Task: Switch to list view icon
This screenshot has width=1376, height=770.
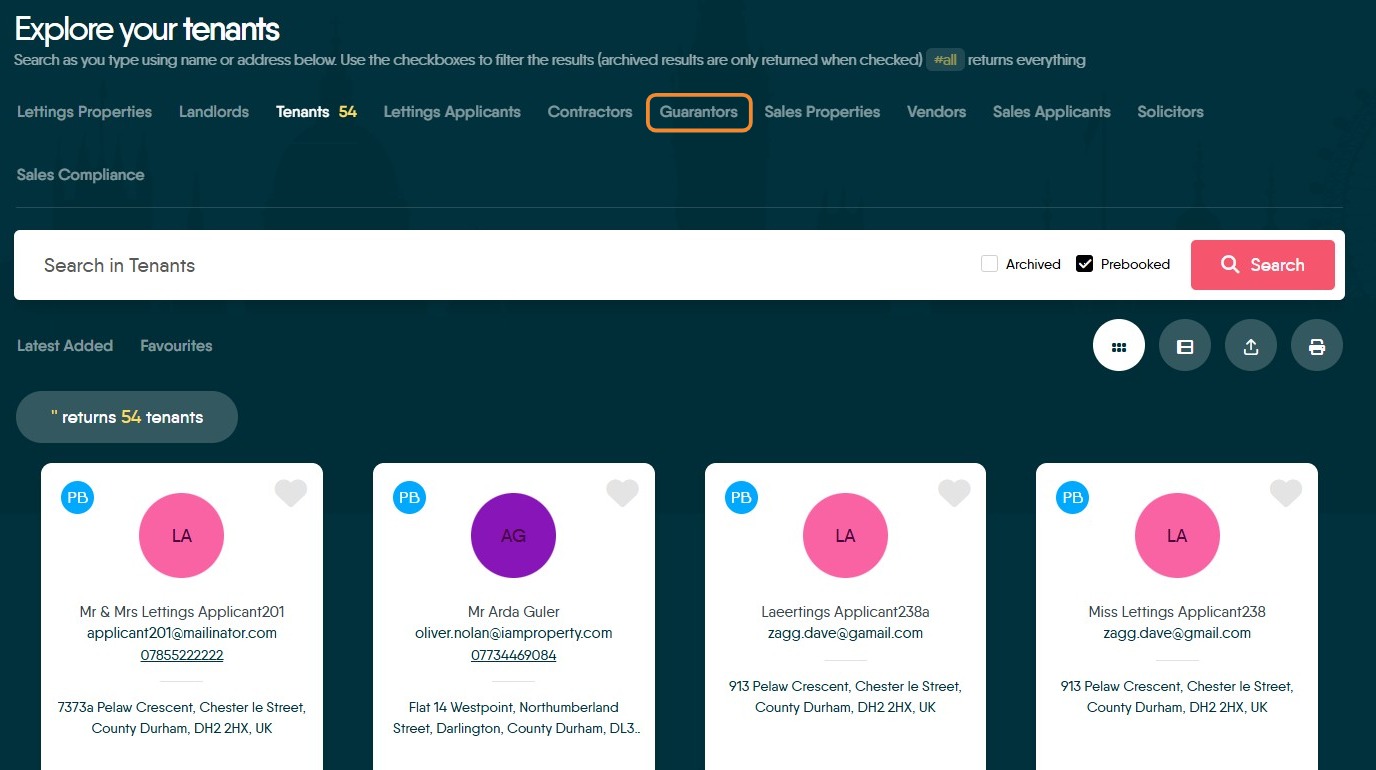Action: point(1185,345)
